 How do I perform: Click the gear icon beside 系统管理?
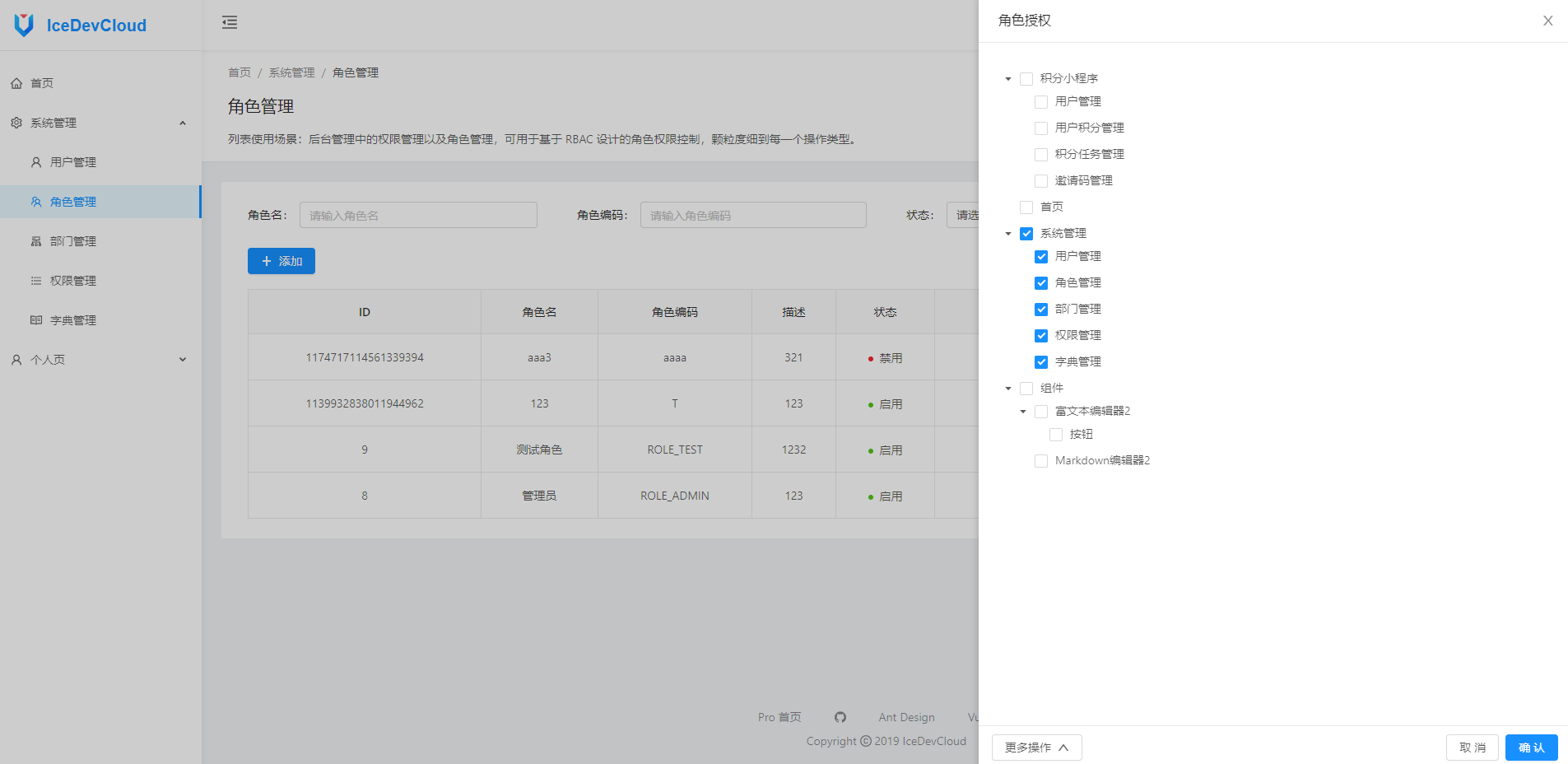[x=16, y=123]
